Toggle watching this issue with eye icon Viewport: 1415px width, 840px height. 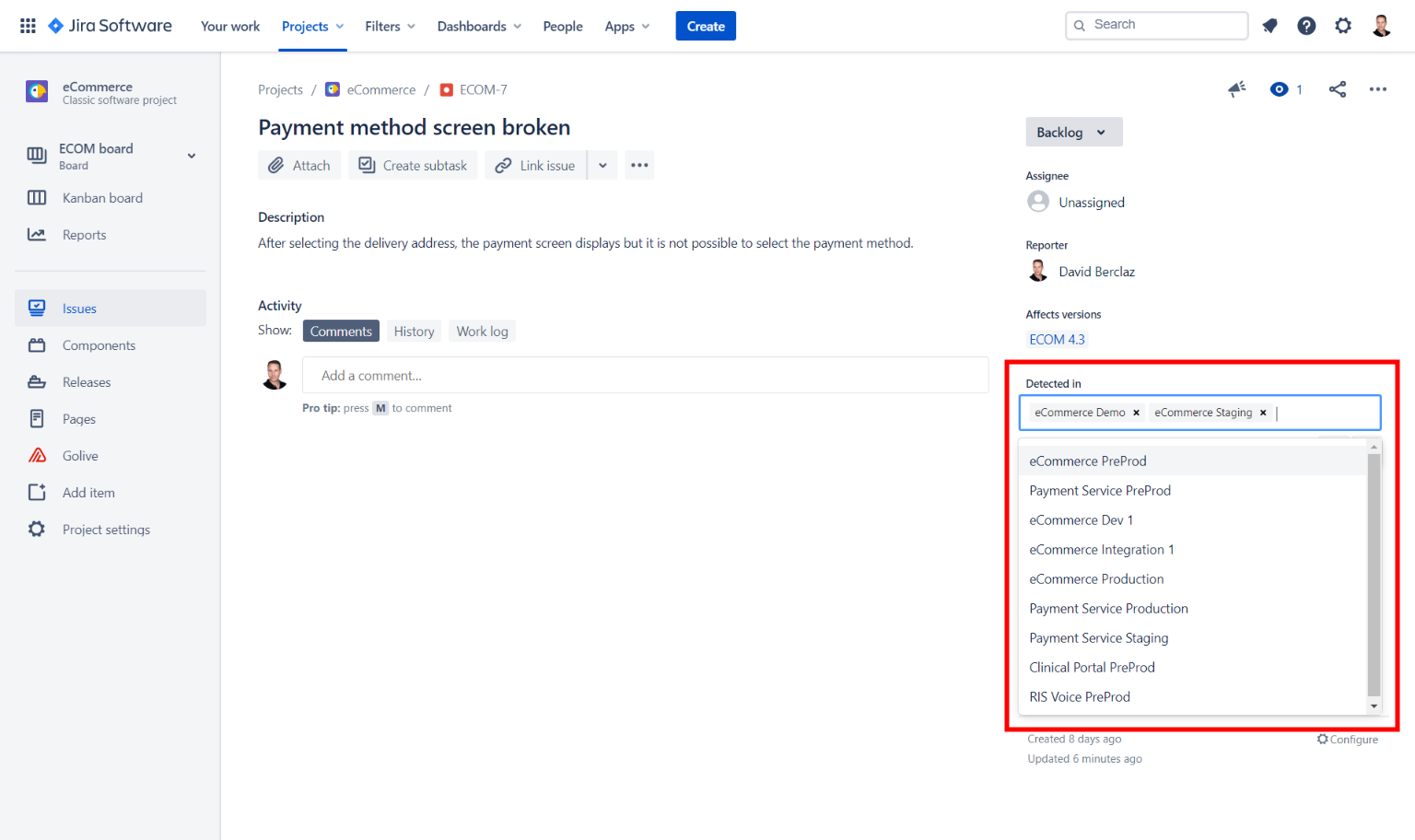[1279, 89]
